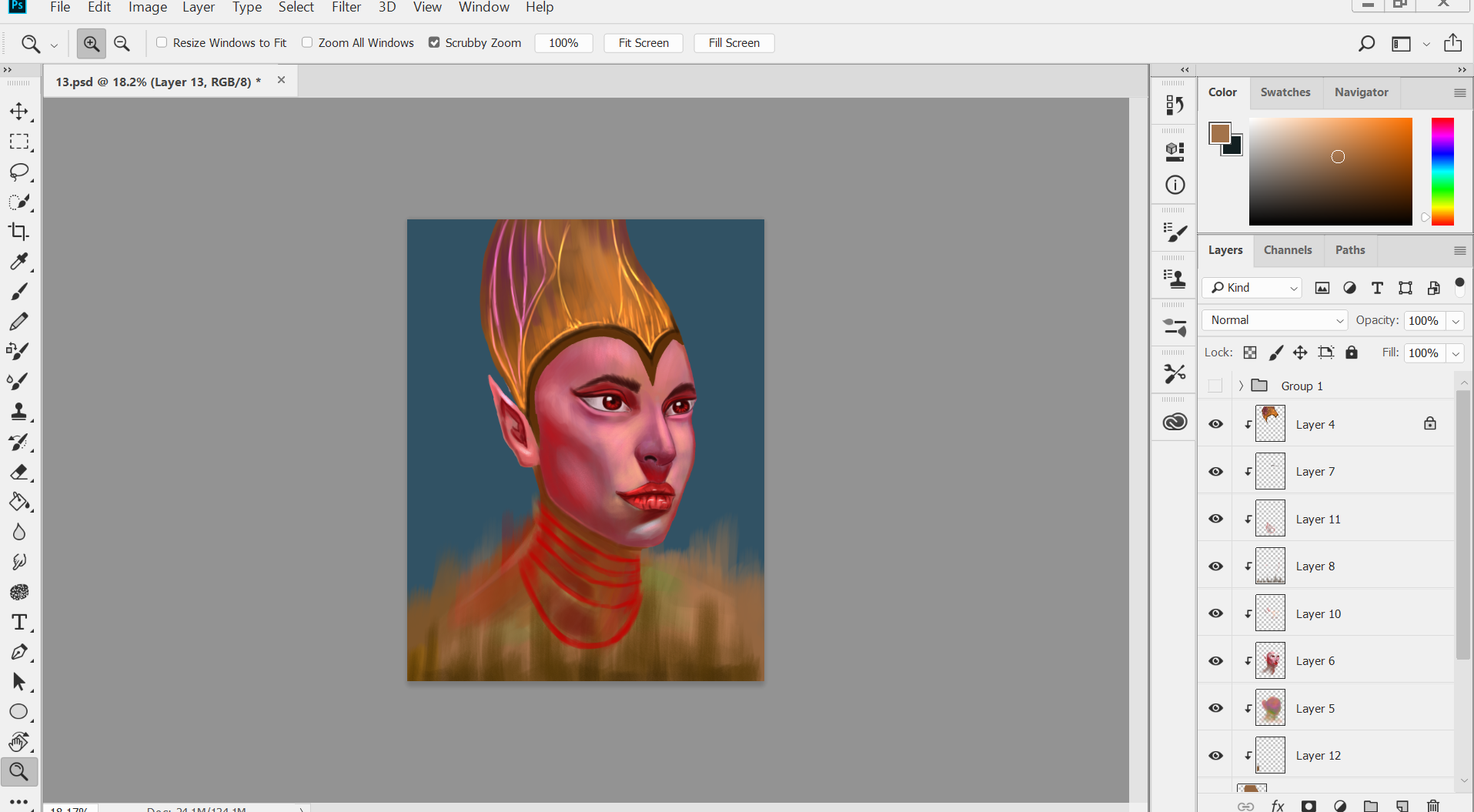
Task: Click the Share image icon
Action: click(1452, 42)
